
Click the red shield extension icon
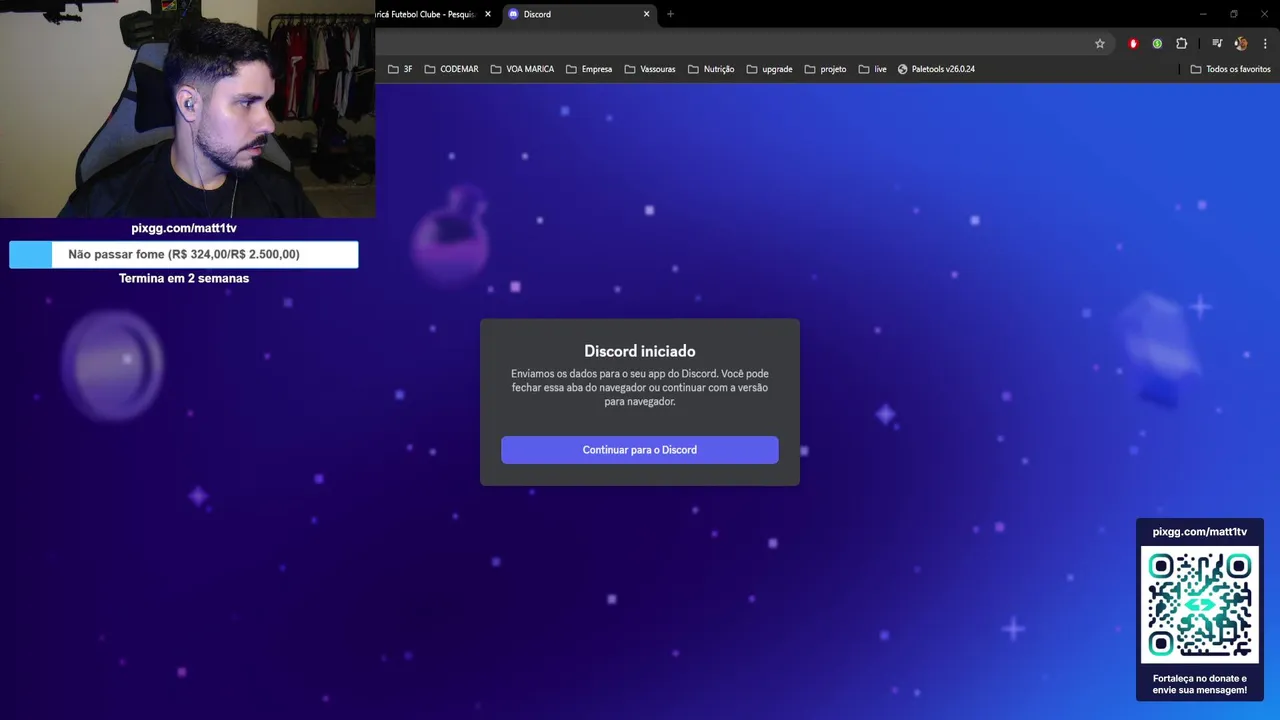coord(1133,44)
